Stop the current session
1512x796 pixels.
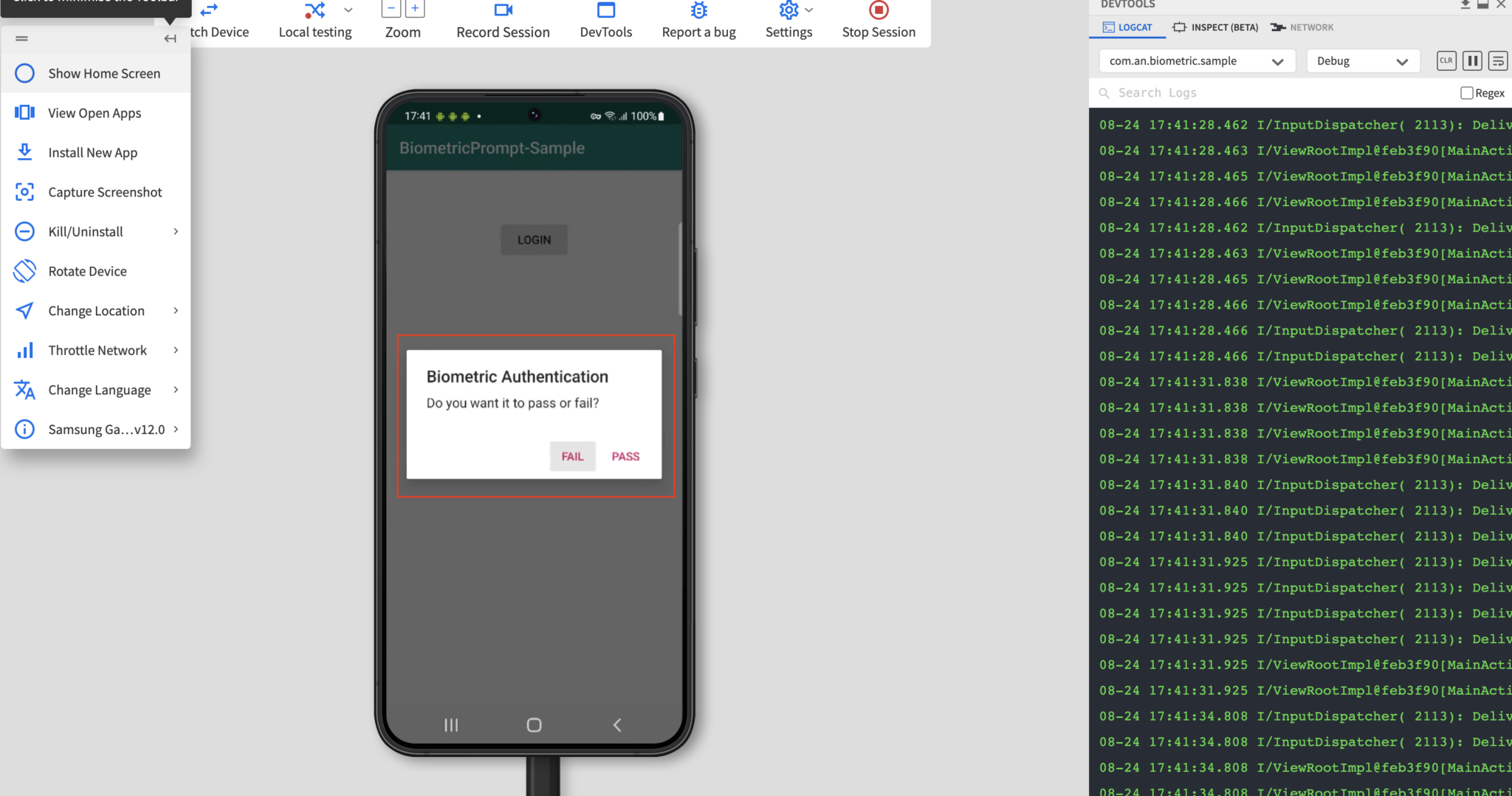878,11
